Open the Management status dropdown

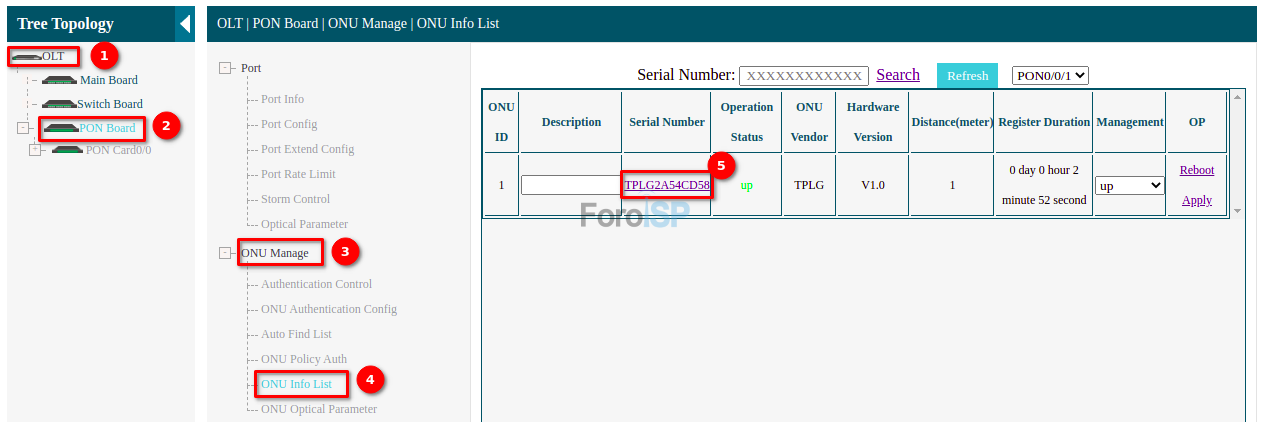(x=1130, y=185)
